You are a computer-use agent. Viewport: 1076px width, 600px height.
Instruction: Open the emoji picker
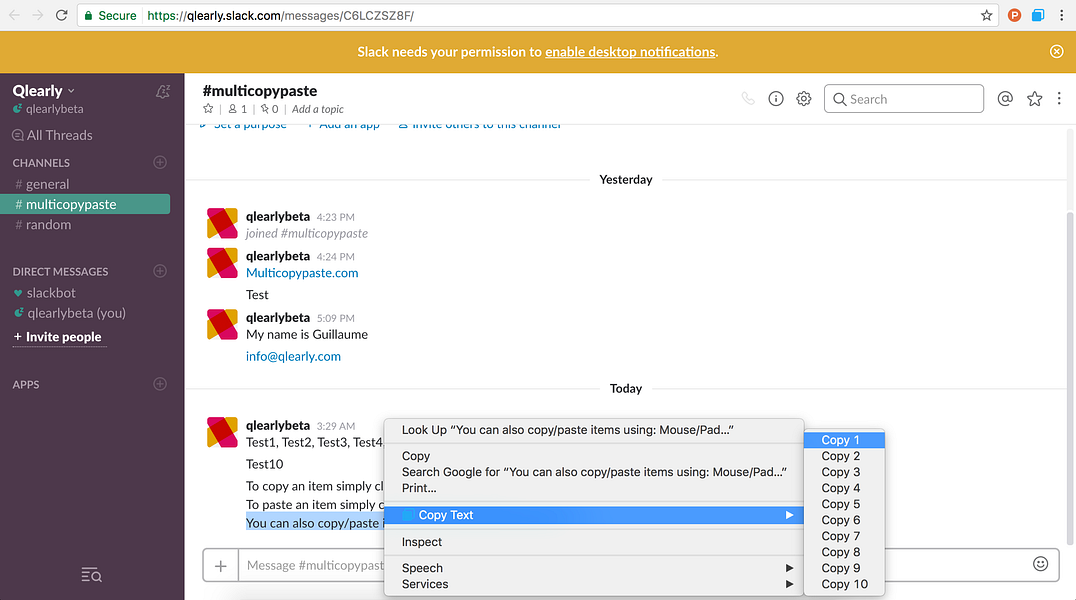(x=1040, y=564)
